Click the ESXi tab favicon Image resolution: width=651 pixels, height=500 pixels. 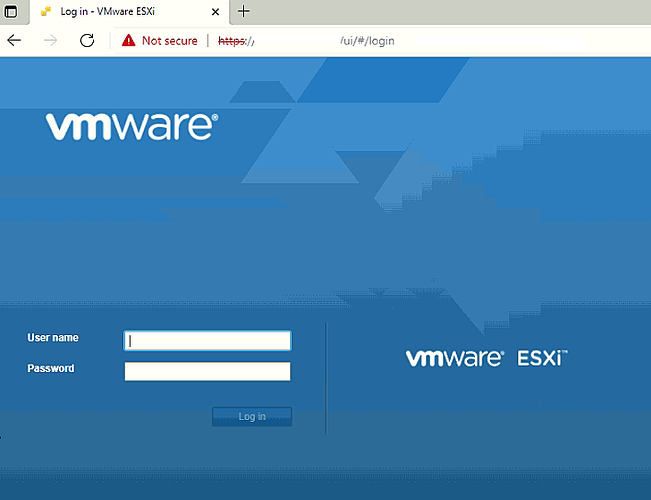click(x=46, y=12)
